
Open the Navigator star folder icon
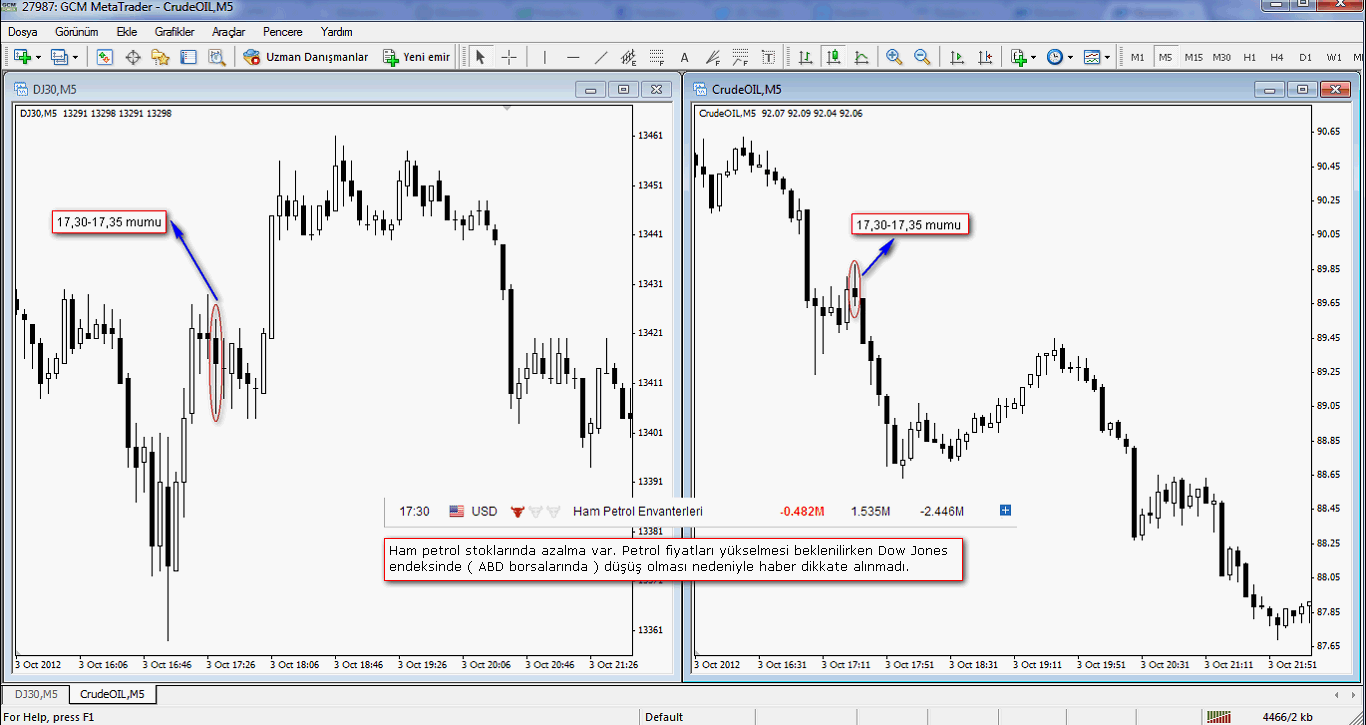click(x=160, y=57)
